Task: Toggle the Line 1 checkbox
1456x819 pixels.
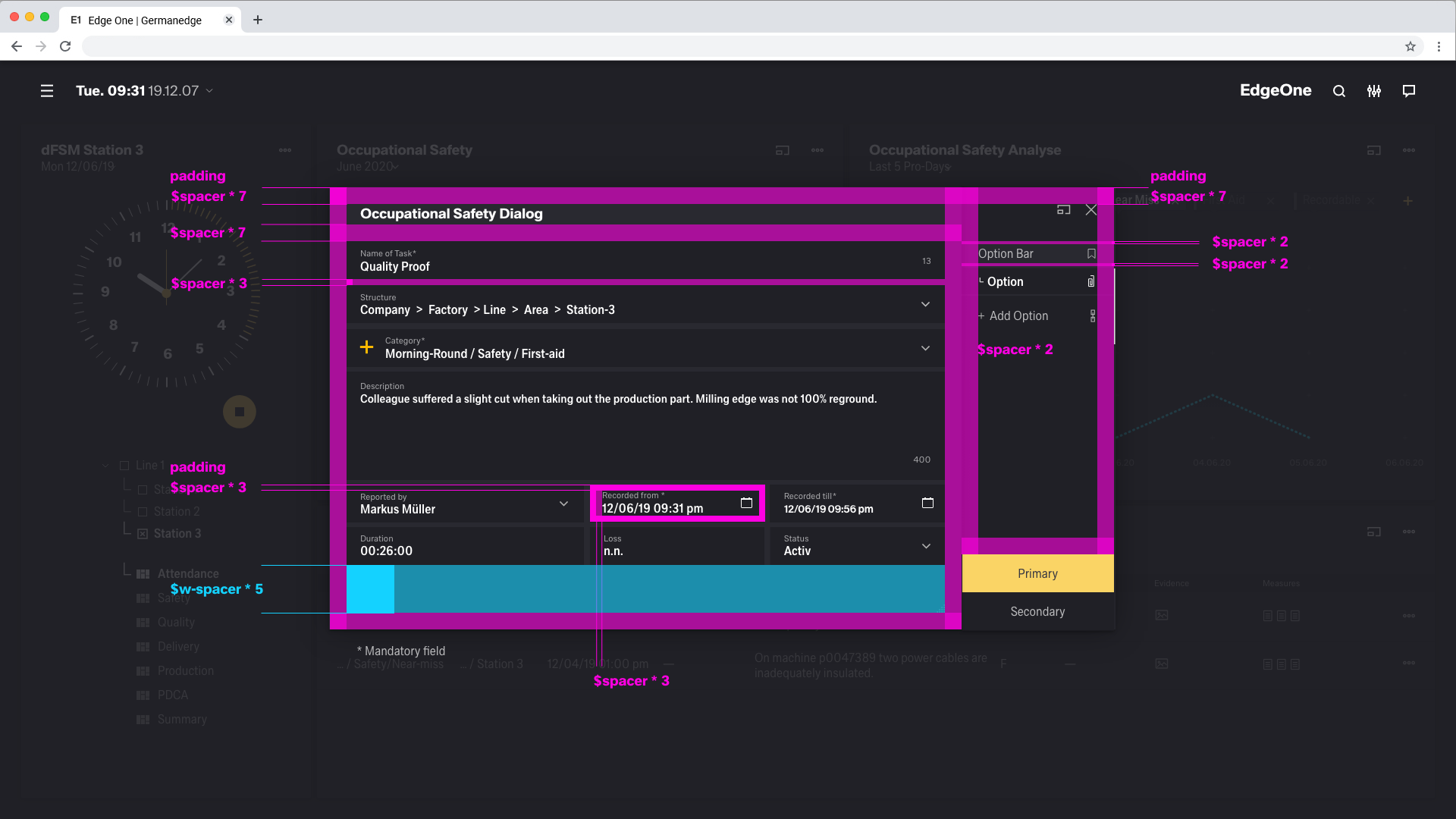Action: (x=124, y=466)
